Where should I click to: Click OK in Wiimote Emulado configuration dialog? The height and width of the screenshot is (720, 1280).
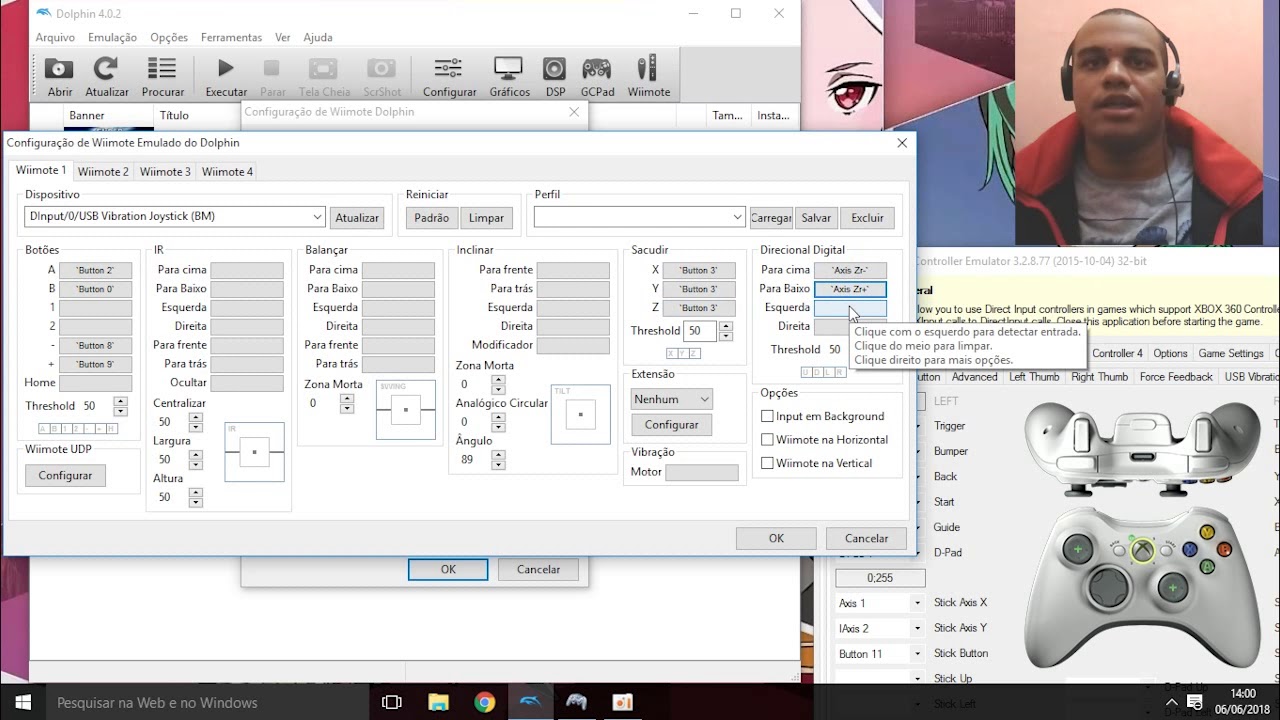(x=776, y=538)
